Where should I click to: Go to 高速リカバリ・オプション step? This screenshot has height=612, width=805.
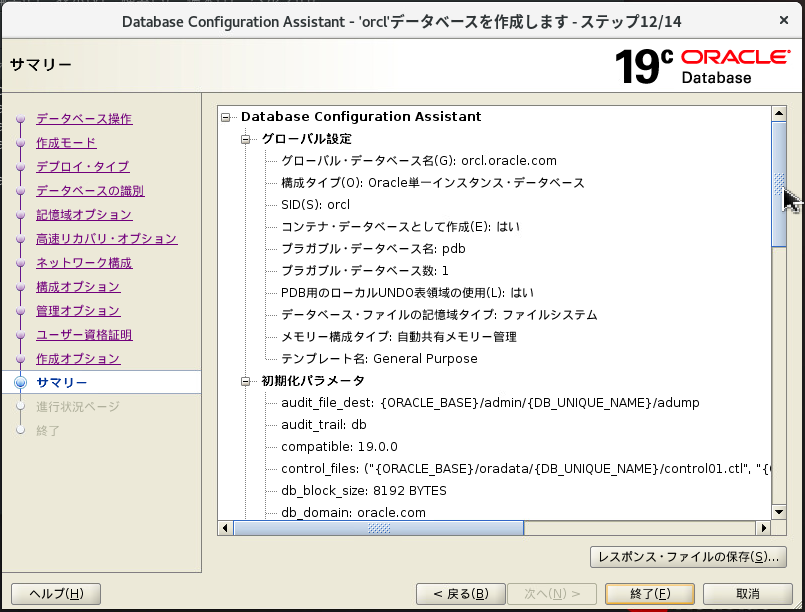point(107,239)
